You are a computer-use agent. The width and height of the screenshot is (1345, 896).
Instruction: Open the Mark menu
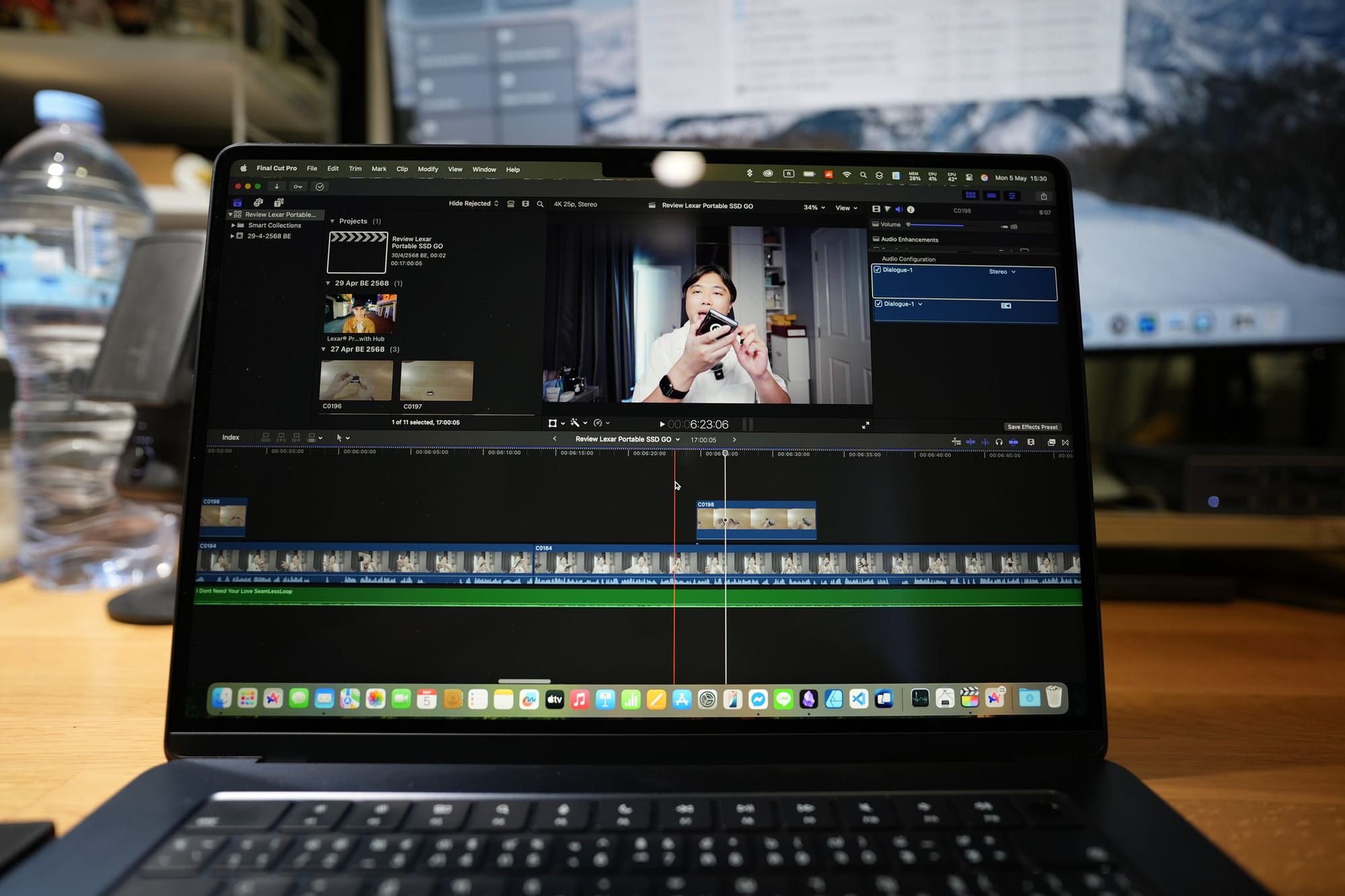tap(379, 169)
